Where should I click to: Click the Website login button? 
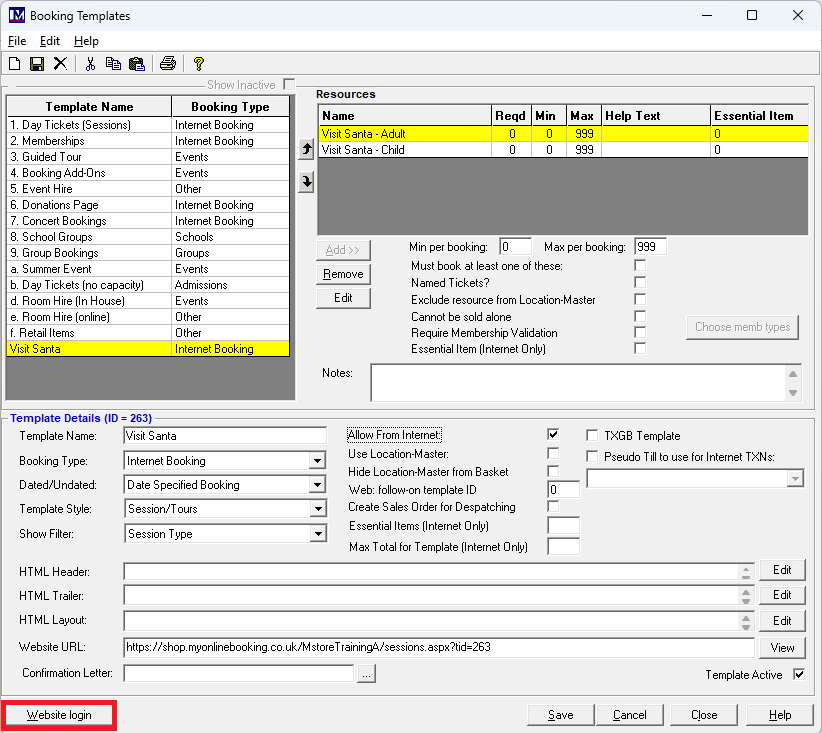[x=59, y=715]
